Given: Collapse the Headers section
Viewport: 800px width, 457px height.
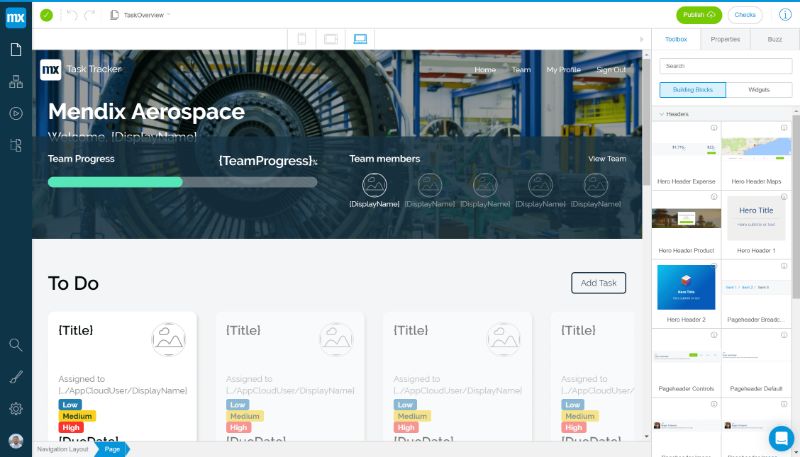Looking at the screenshot, I should (x=662, y=114).
